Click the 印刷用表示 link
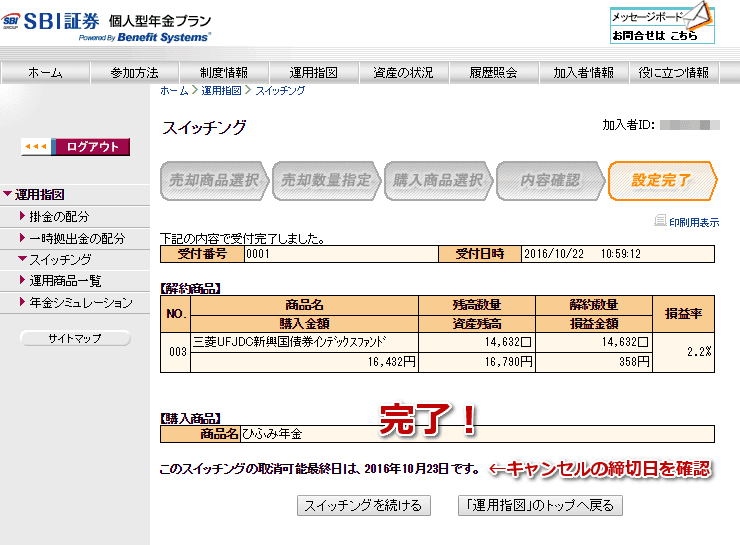 [694, 222]
